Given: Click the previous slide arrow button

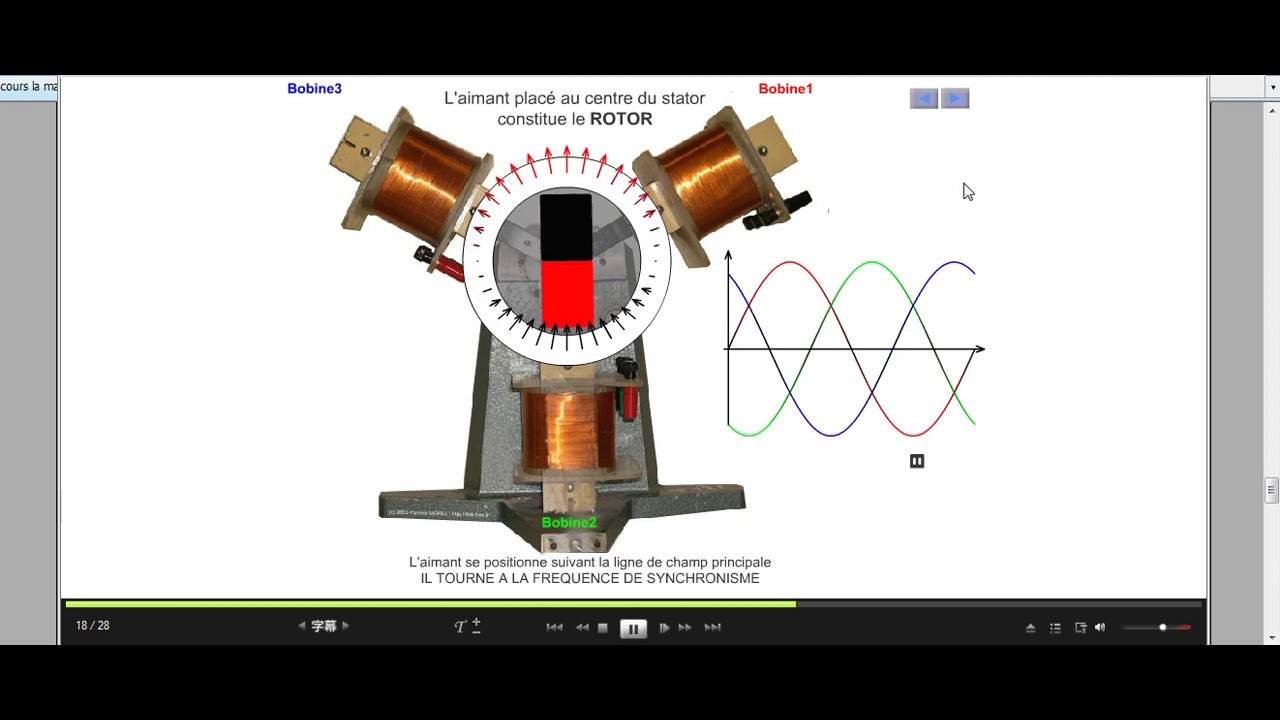Looking at the screenshot, I should tap(924, 98).
